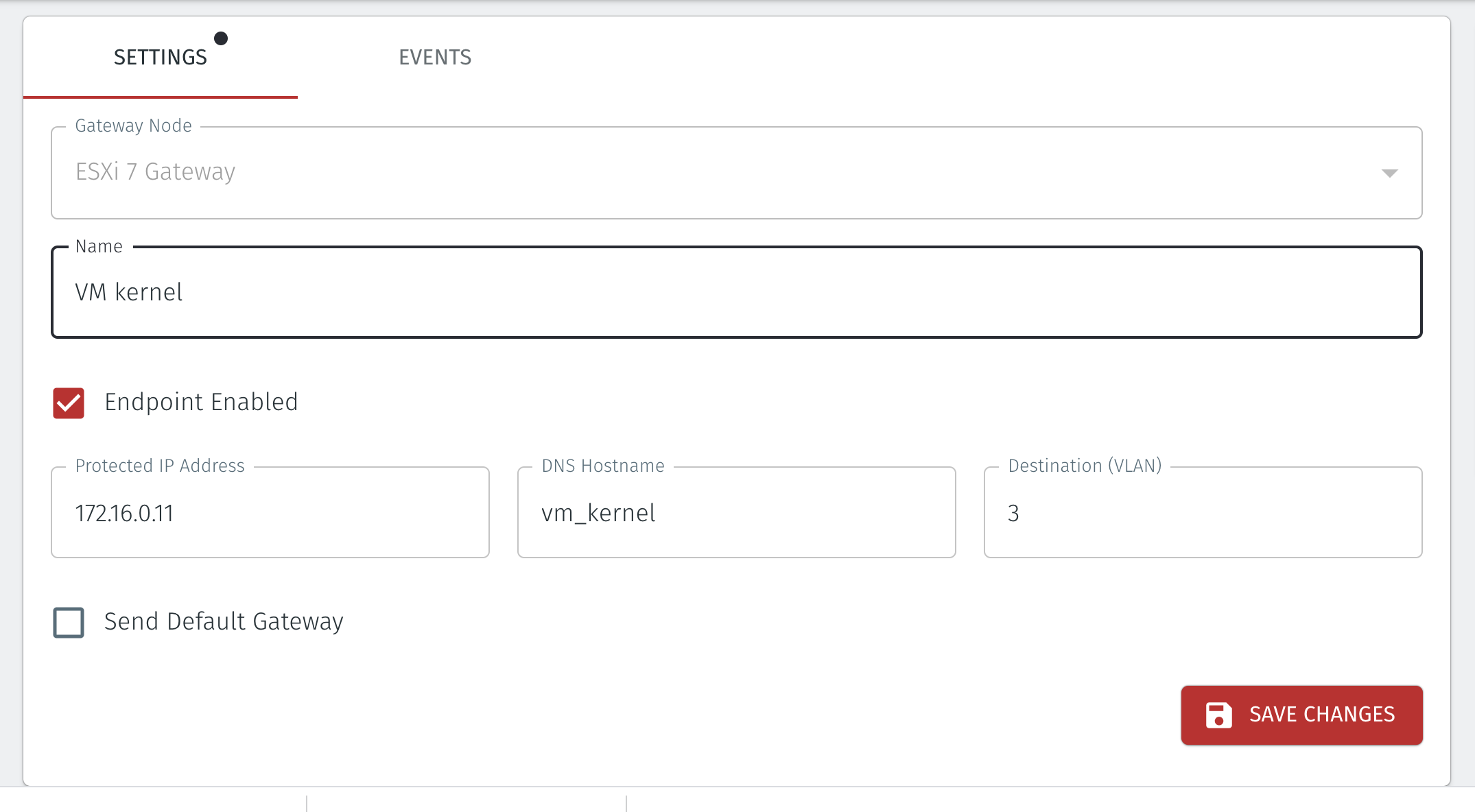Click the dropdown arrow in Gateway Node field
1475x812 pixels.
(x=1390, y=173)
